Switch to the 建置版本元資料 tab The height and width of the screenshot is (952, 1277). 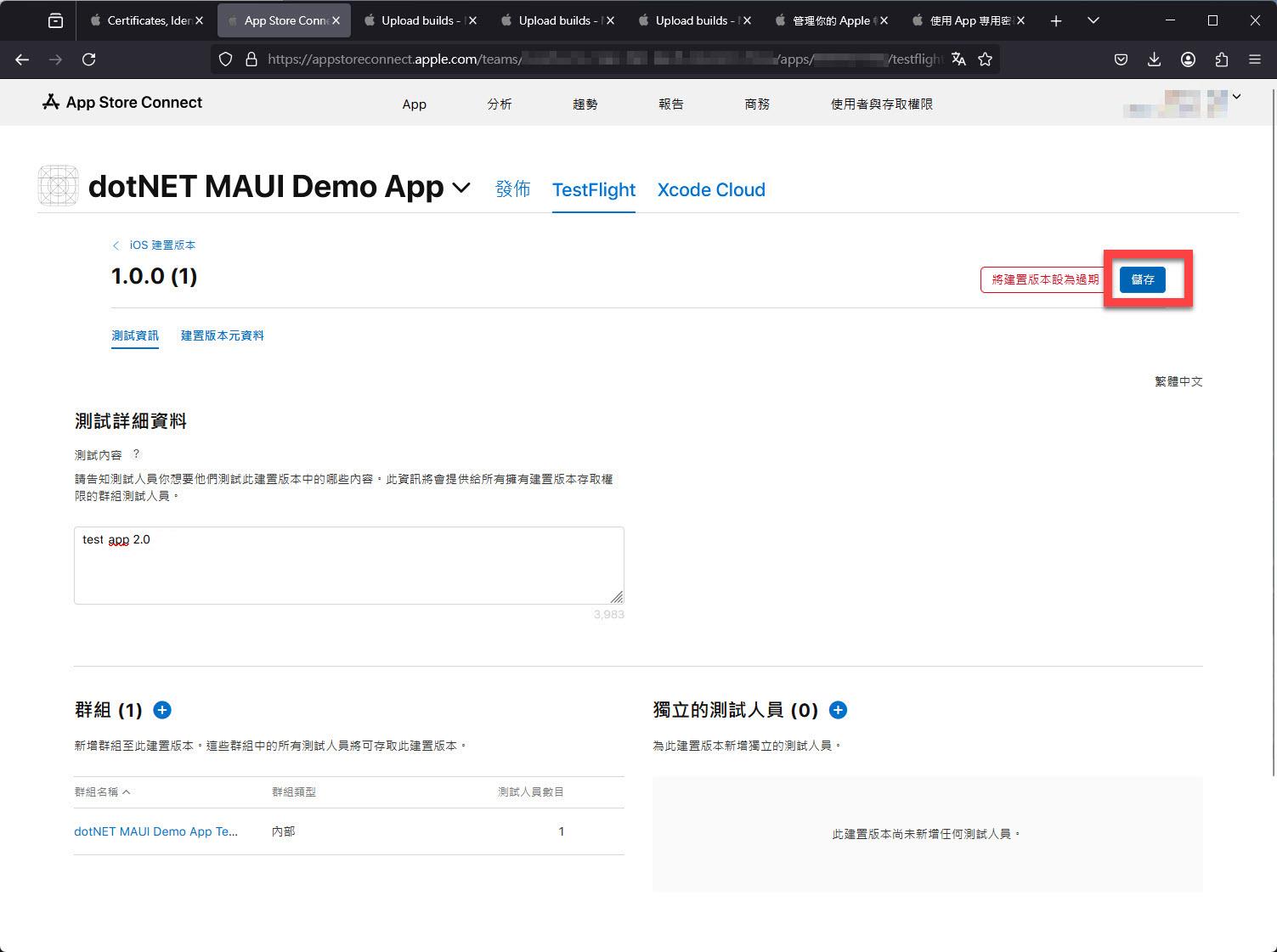tap(223, 335)
